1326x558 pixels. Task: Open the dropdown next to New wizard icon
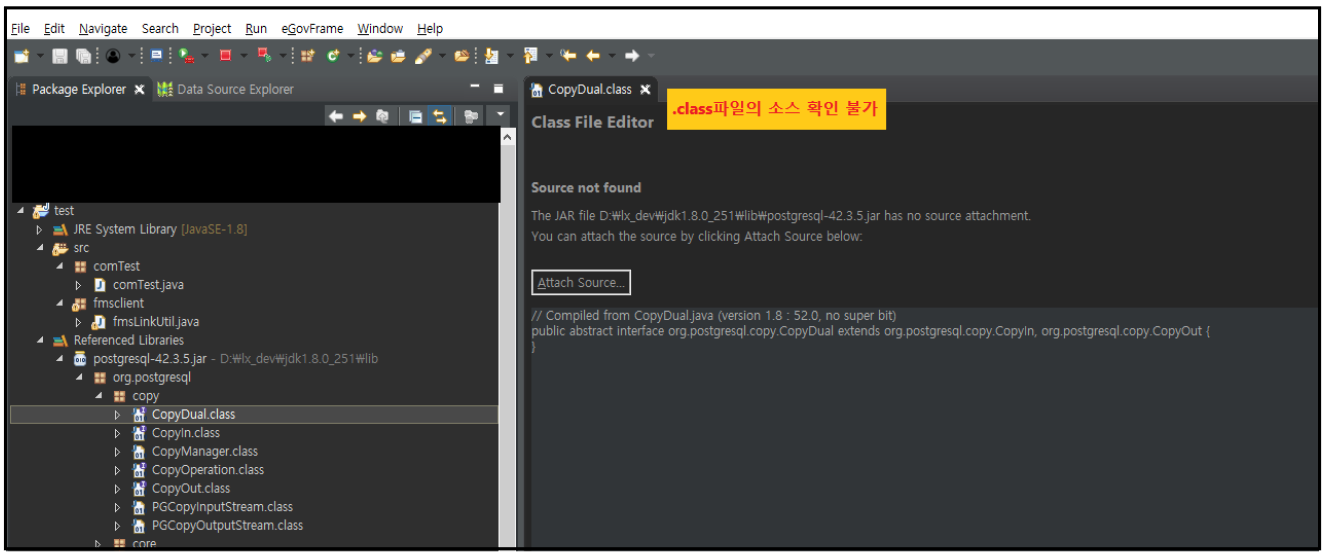(41, 56)
